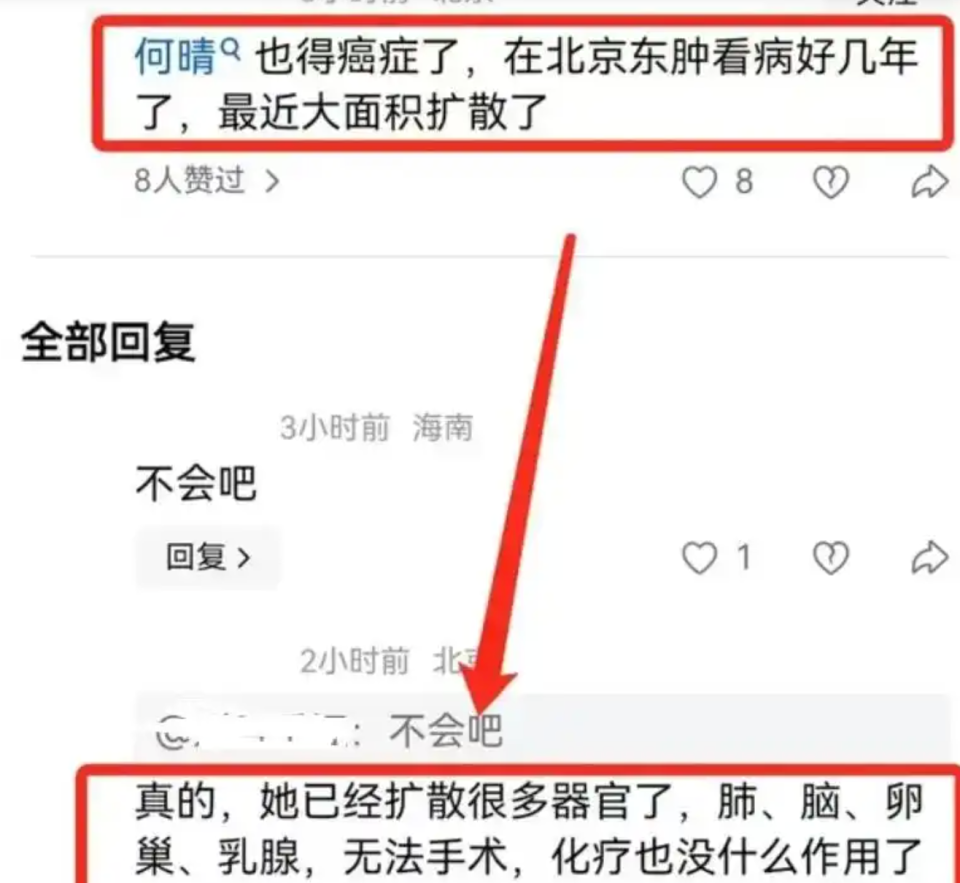The height and width of the screenshot is (883, 960).
Task: Tap the like count 8 beside the heart
Action: pyautogui.click(x=744, y=182)
